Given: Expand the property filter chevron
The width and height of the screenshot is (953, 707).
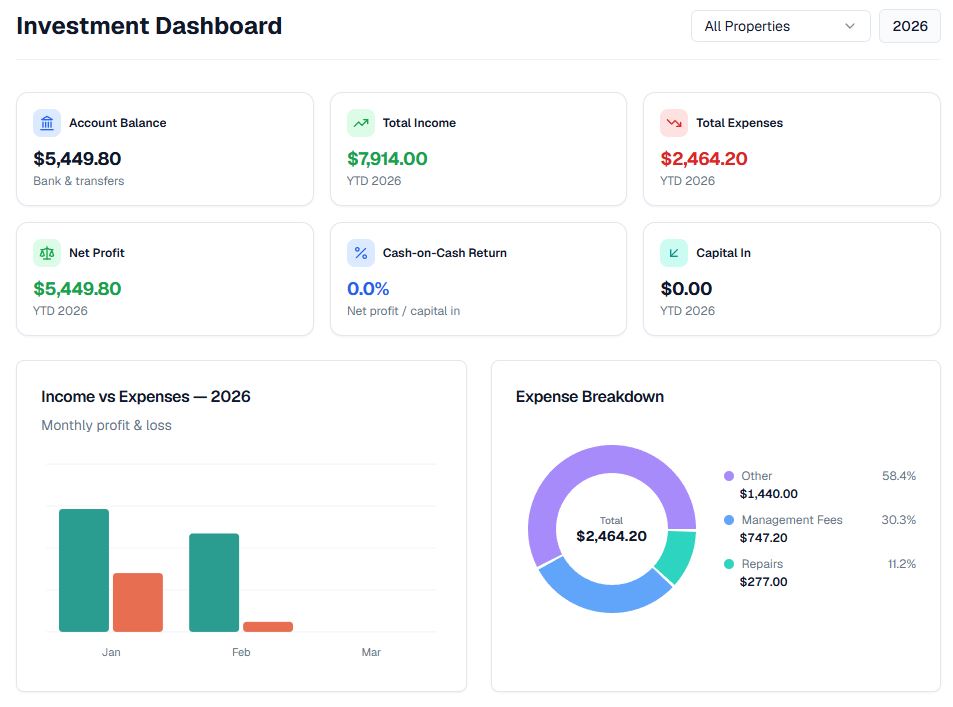Looking at the screenshot, I should pyautogui.click(x=851, y=27).
